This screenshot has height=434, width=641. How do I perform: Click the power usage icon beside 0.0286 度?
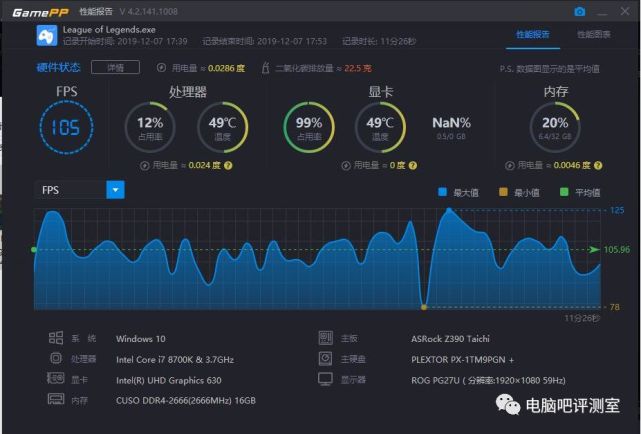point(161,67)
